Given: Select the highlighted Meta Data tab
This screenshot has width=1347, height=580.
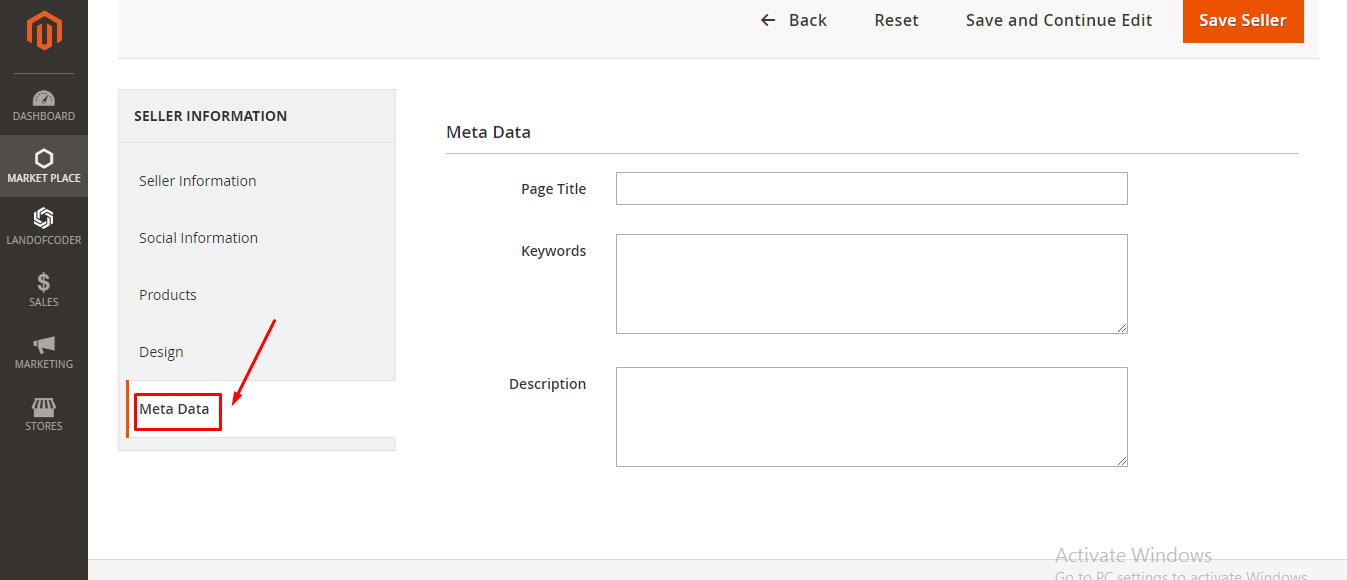Looking at the screenshot, I should pyautogui.click(x=177, y=409).
